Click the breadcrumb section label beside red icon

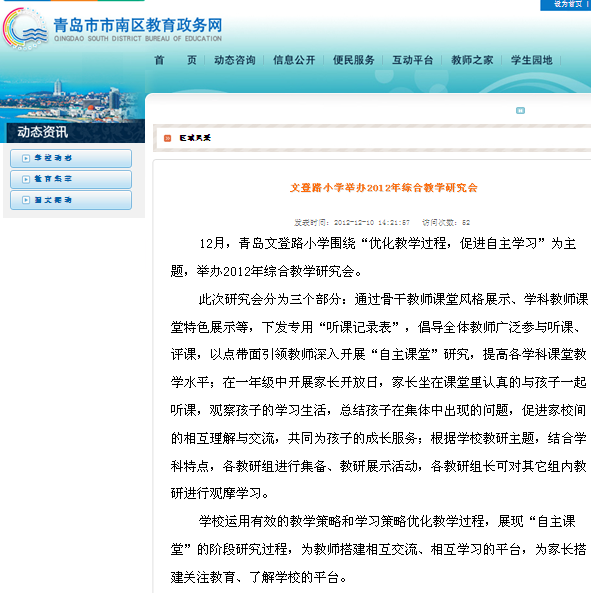[x=195, y=138]
